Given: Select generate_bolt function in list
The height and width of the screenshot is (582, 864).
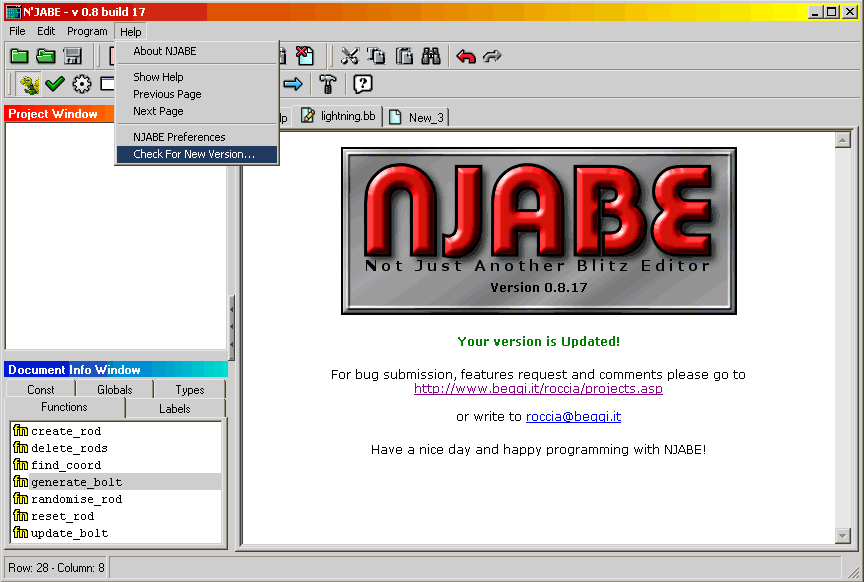Looking at the screenshot, I should tap(116, 482).
